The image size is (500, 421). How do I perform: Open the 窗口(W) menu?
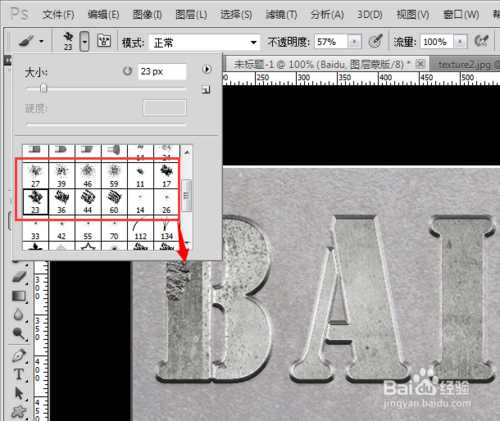coord(461,14)
